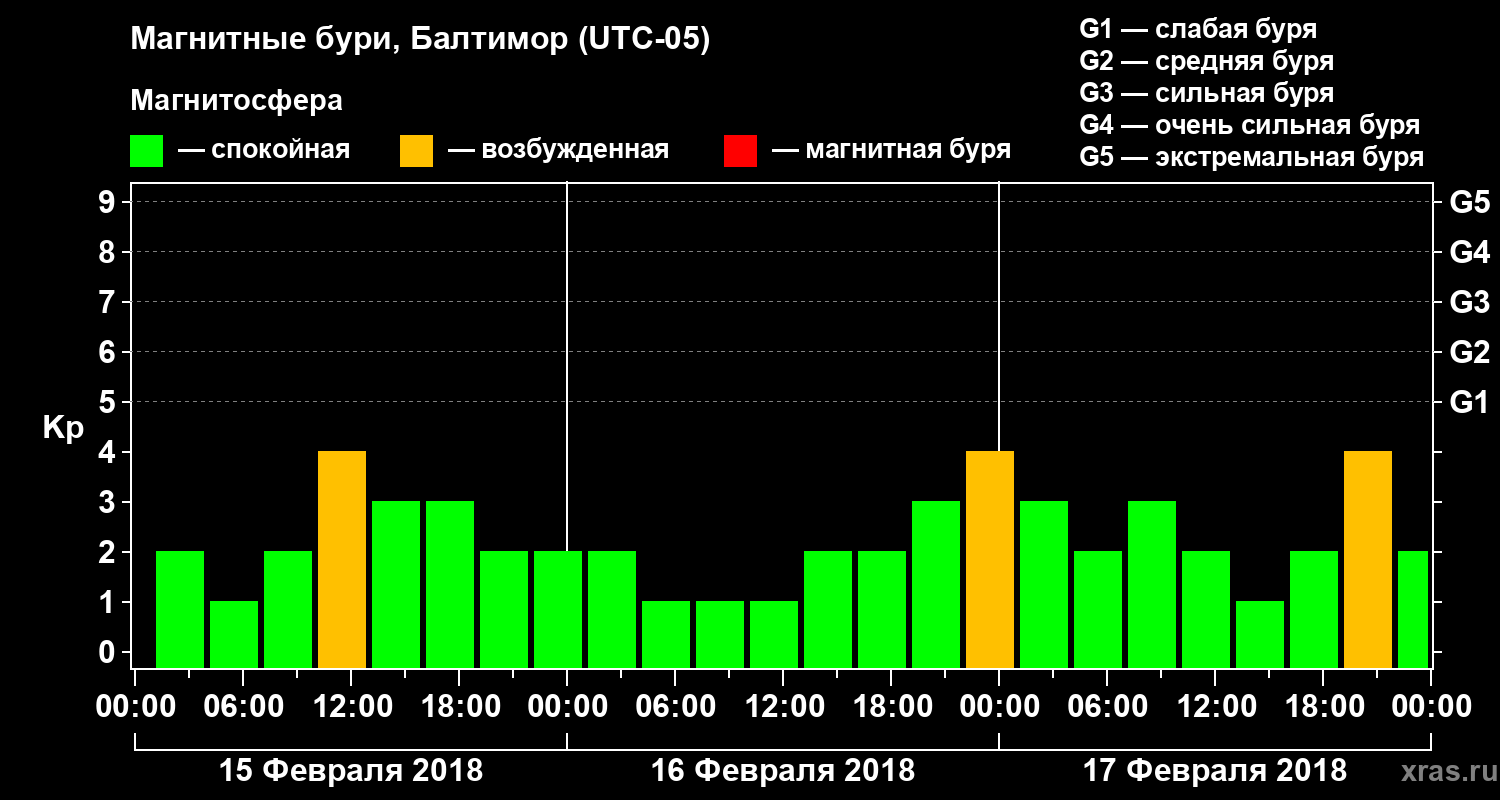Click the 12:00 tick label of 15 February

click(x=351, y=707)
